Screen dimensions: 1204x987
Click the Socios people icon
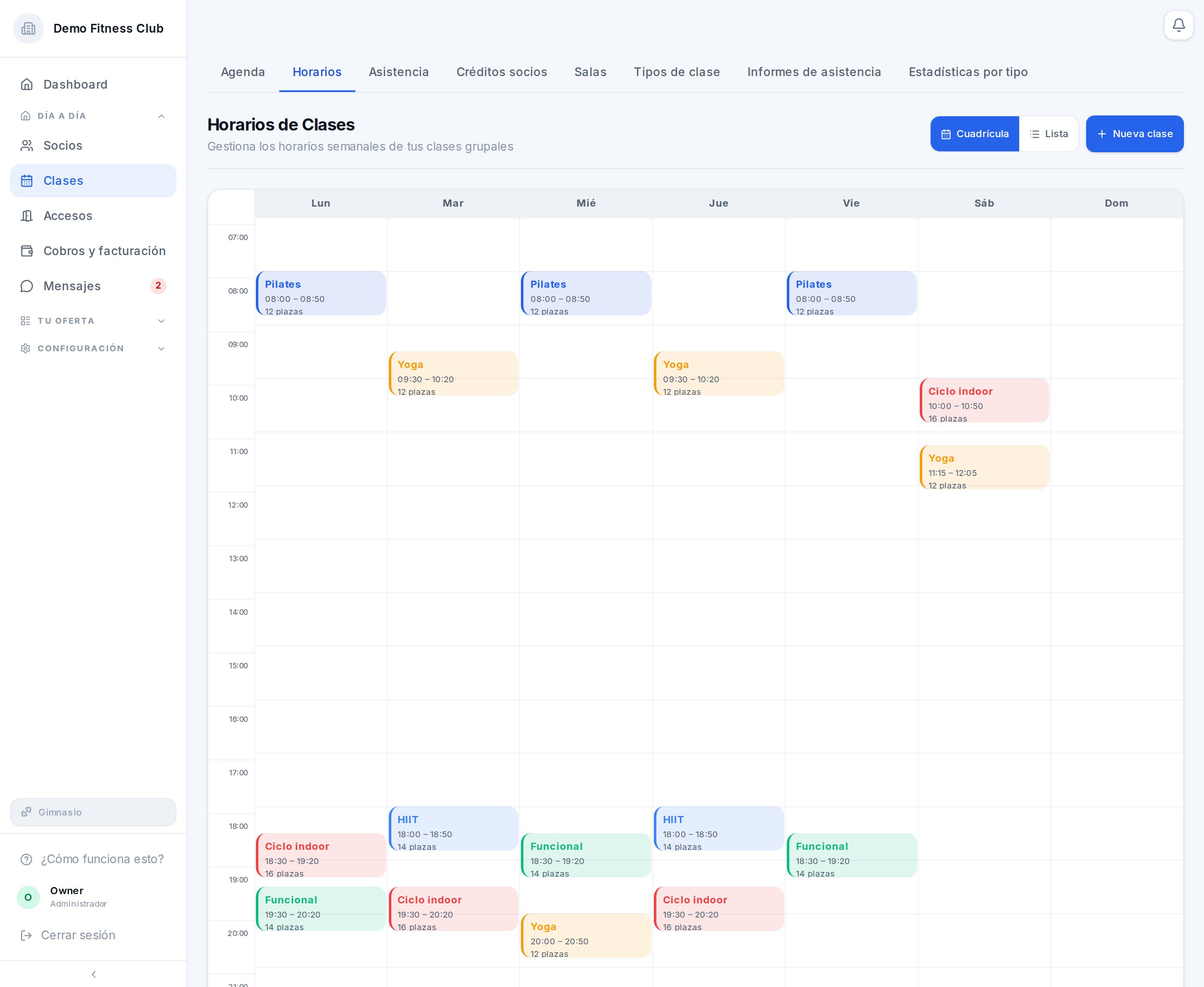coord(27,146)
